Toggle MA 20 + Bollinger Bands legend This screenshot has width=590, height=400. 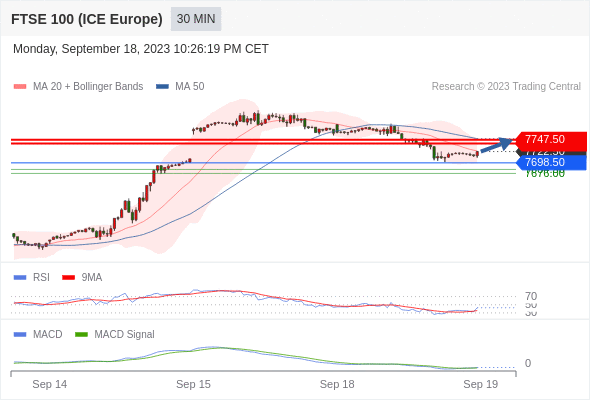(78, 87)
